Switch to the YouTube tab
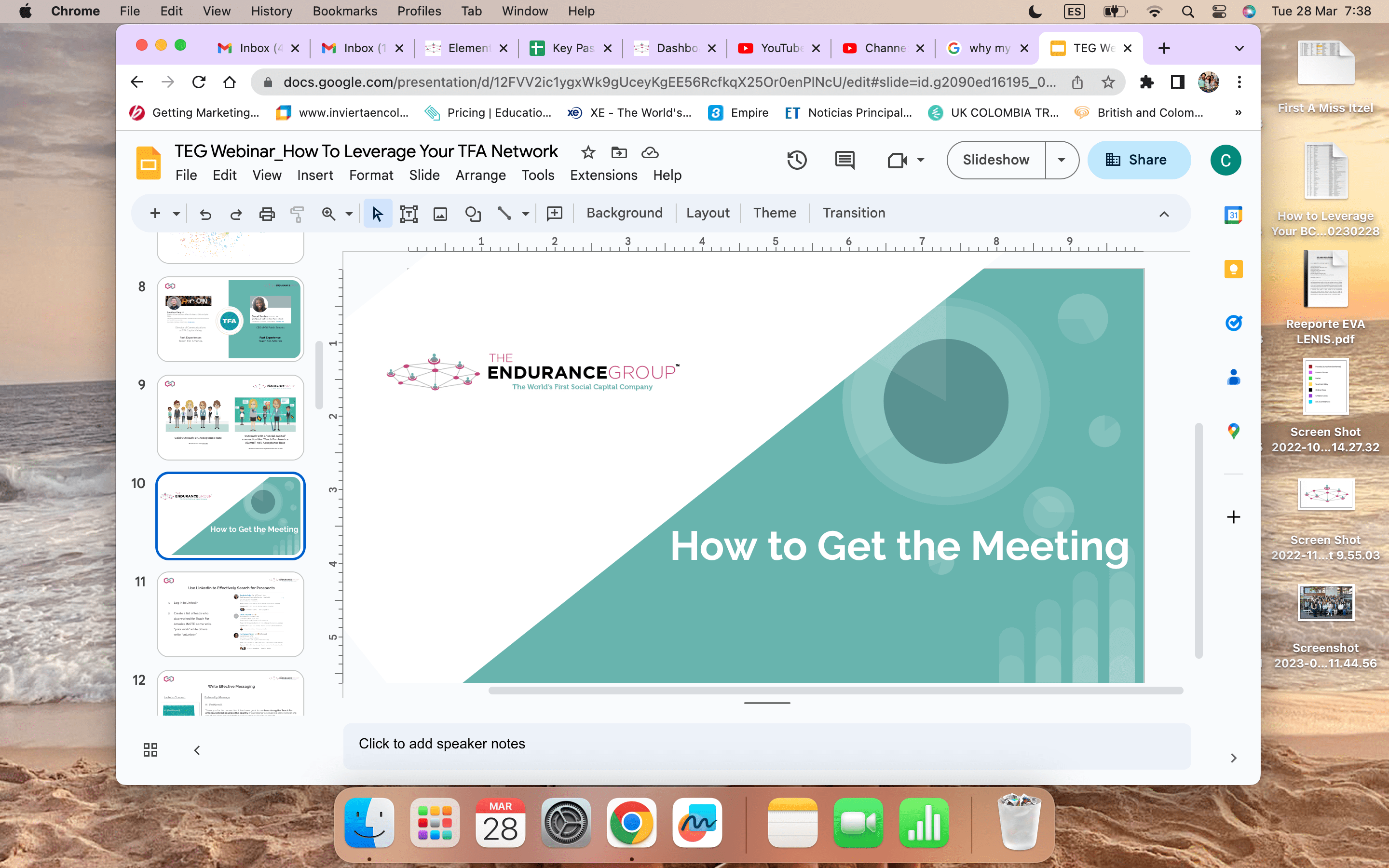Screen dimensions: 1389x868 click(779, 48)
